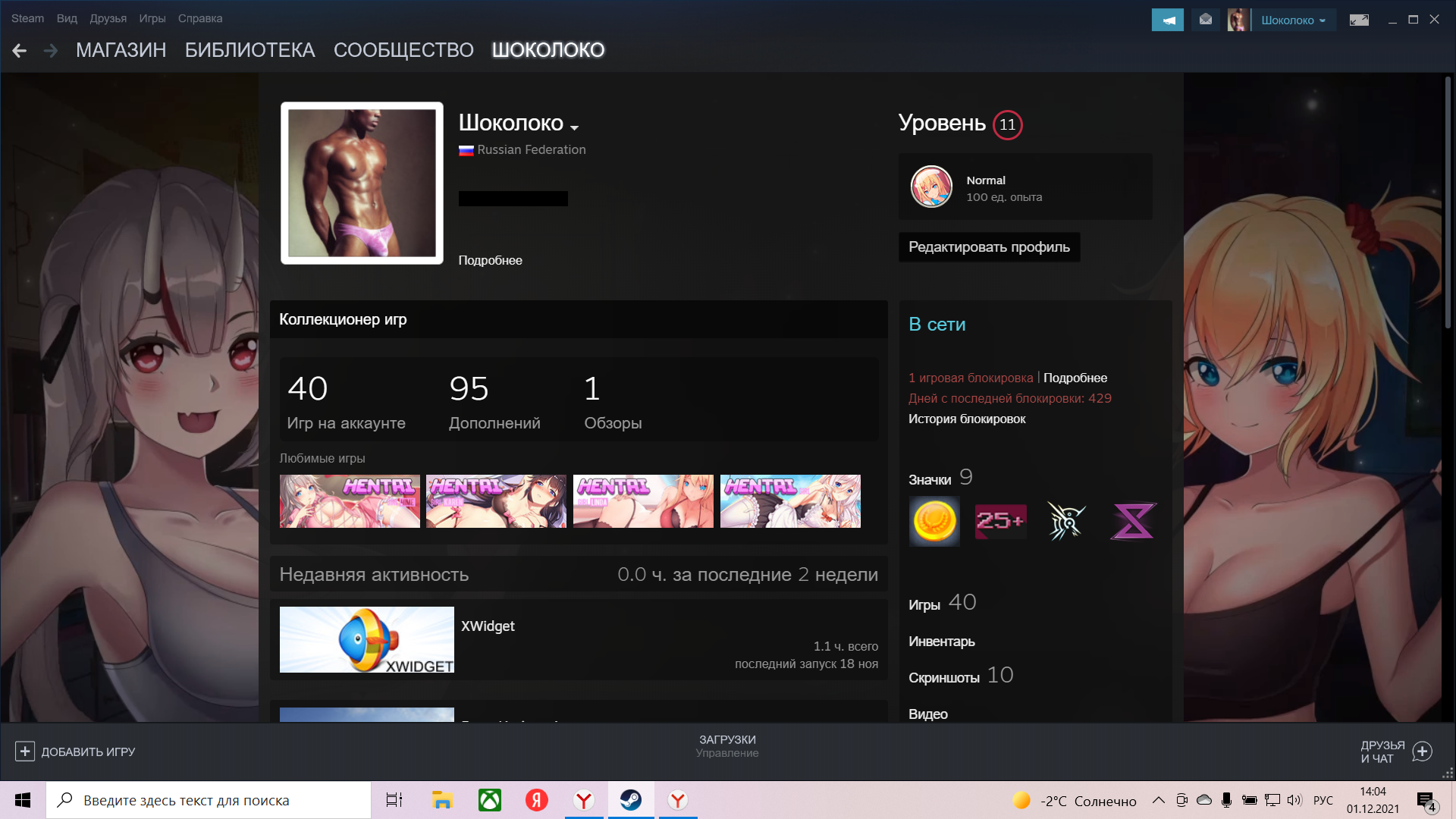The image size is (1456, 819).
Task: Click the gold coin badge
Action: click(934, 522)
